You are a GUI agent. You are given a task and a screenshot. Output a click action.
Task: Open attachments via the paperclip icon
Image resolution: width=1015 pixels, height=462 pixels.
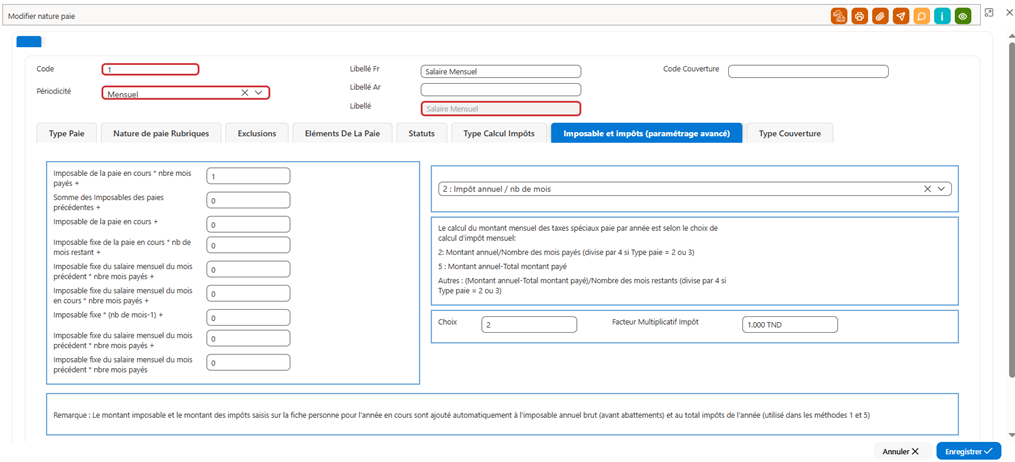pyautogui.click(x=880, y=16)
